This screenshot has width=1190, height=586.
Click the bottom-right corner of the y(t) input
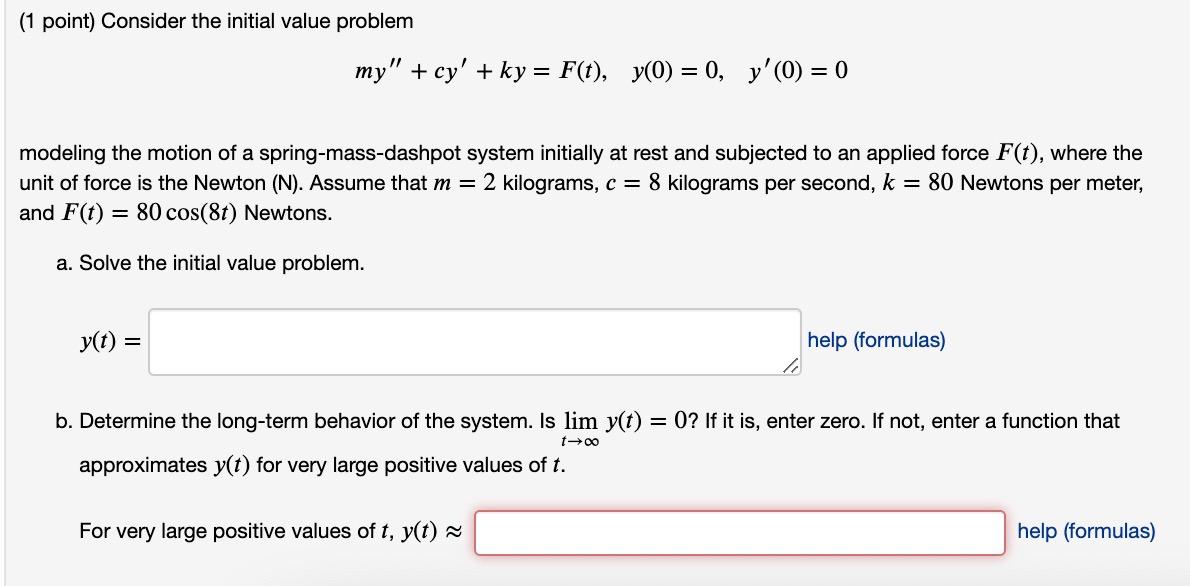click(795, 371)
